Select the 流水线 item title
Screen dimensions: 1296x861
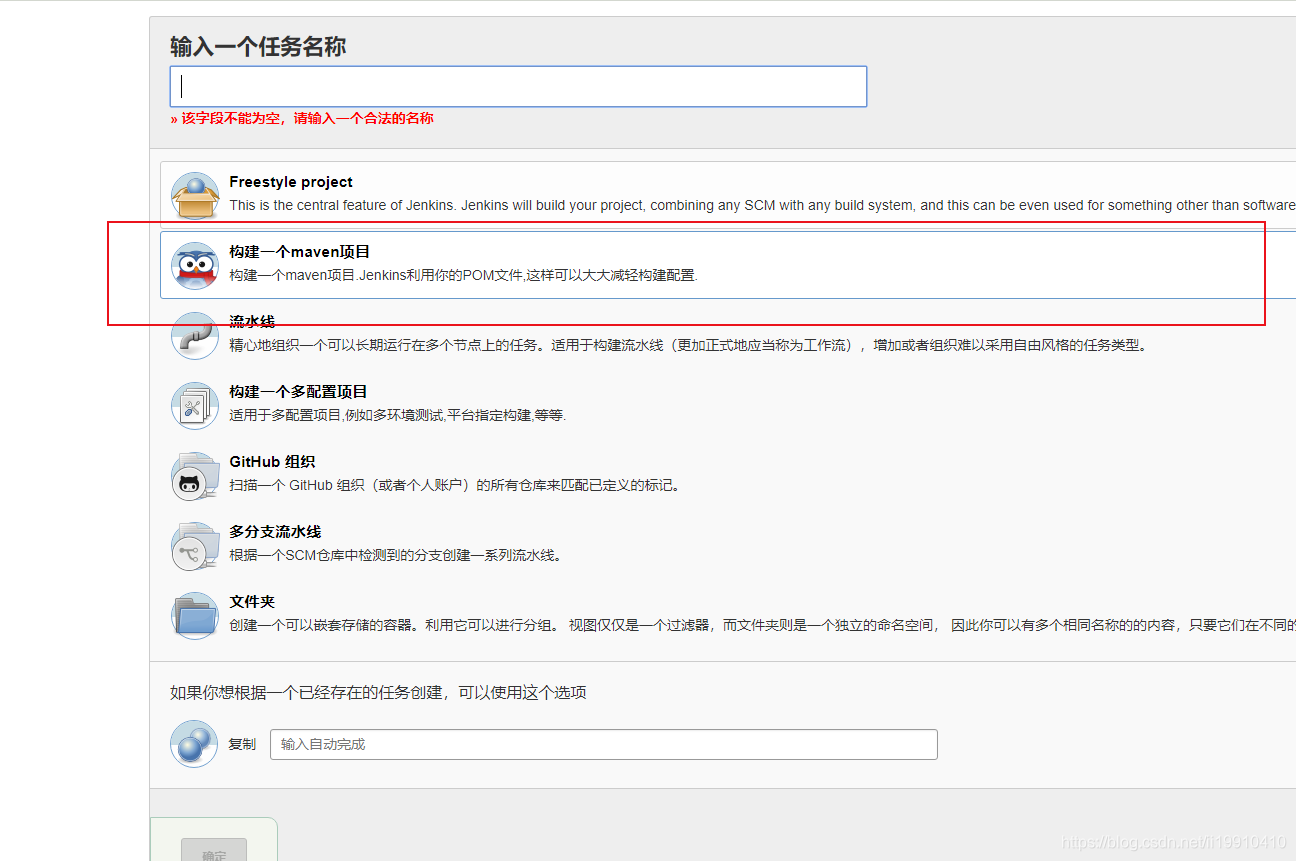pyautogui.click(x=252, y=322)
